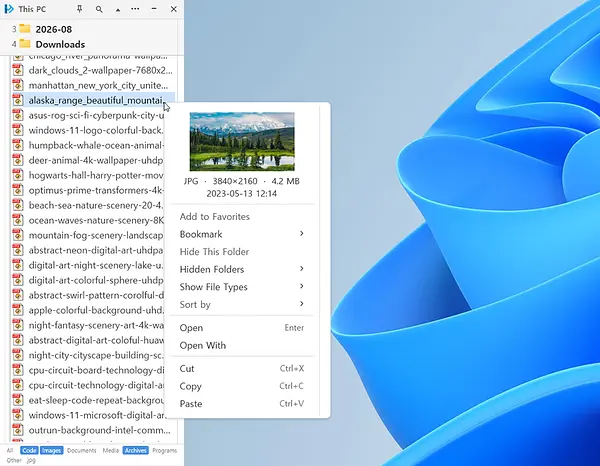This screenshot has width=600, height=466.
Task: Click the app logo beside This PC
Action: click(x=9, y=9)
